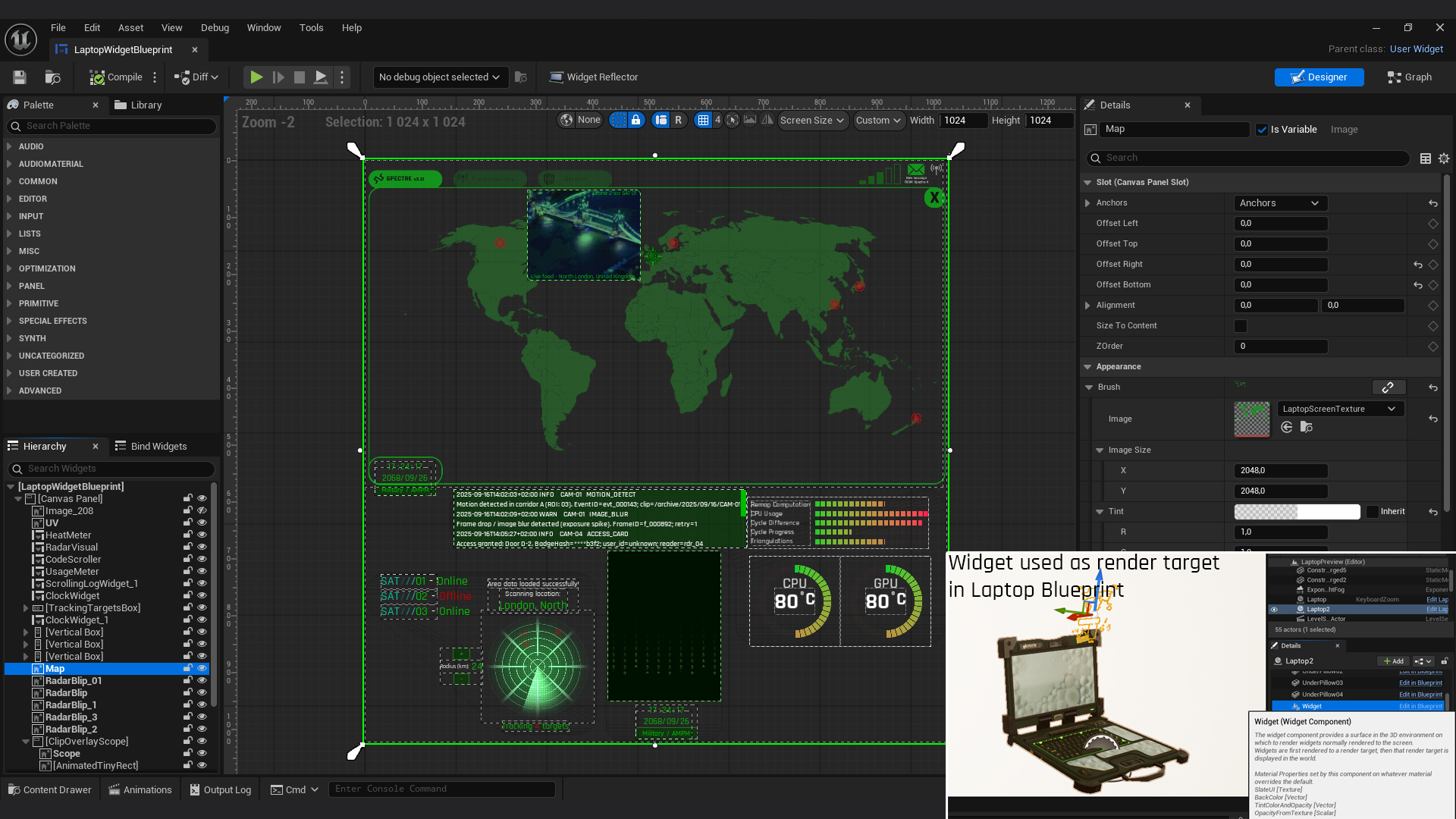Viewport: 1456px width, 819px height.
Task: Switch to Graph mode
Action: click(x=1409, y=77)
